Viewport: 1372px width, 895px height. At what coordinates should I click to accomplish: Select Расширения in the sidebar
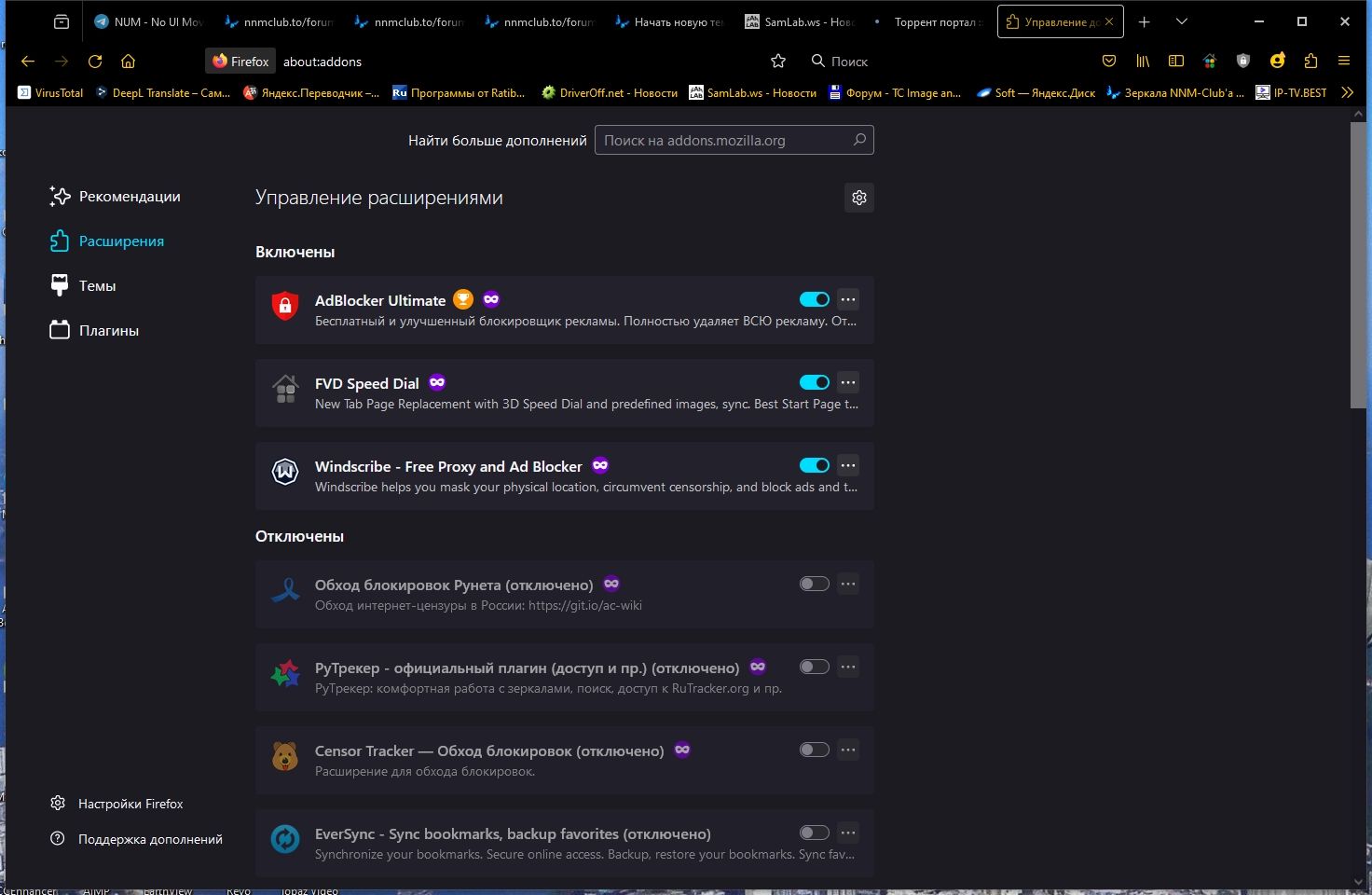coord(120,241)
